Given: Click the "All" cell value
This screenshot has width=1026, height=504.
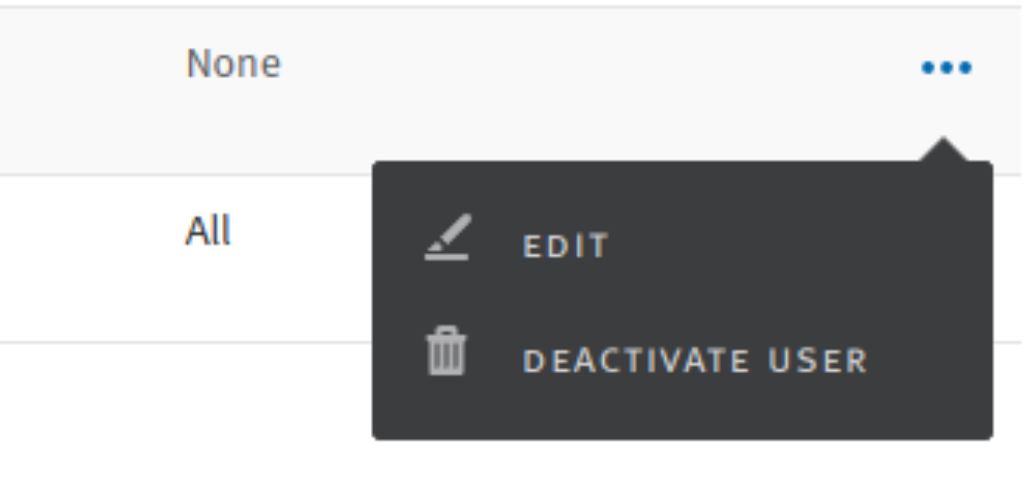Looking at the screenshot, I should click(x=208, y=231).
